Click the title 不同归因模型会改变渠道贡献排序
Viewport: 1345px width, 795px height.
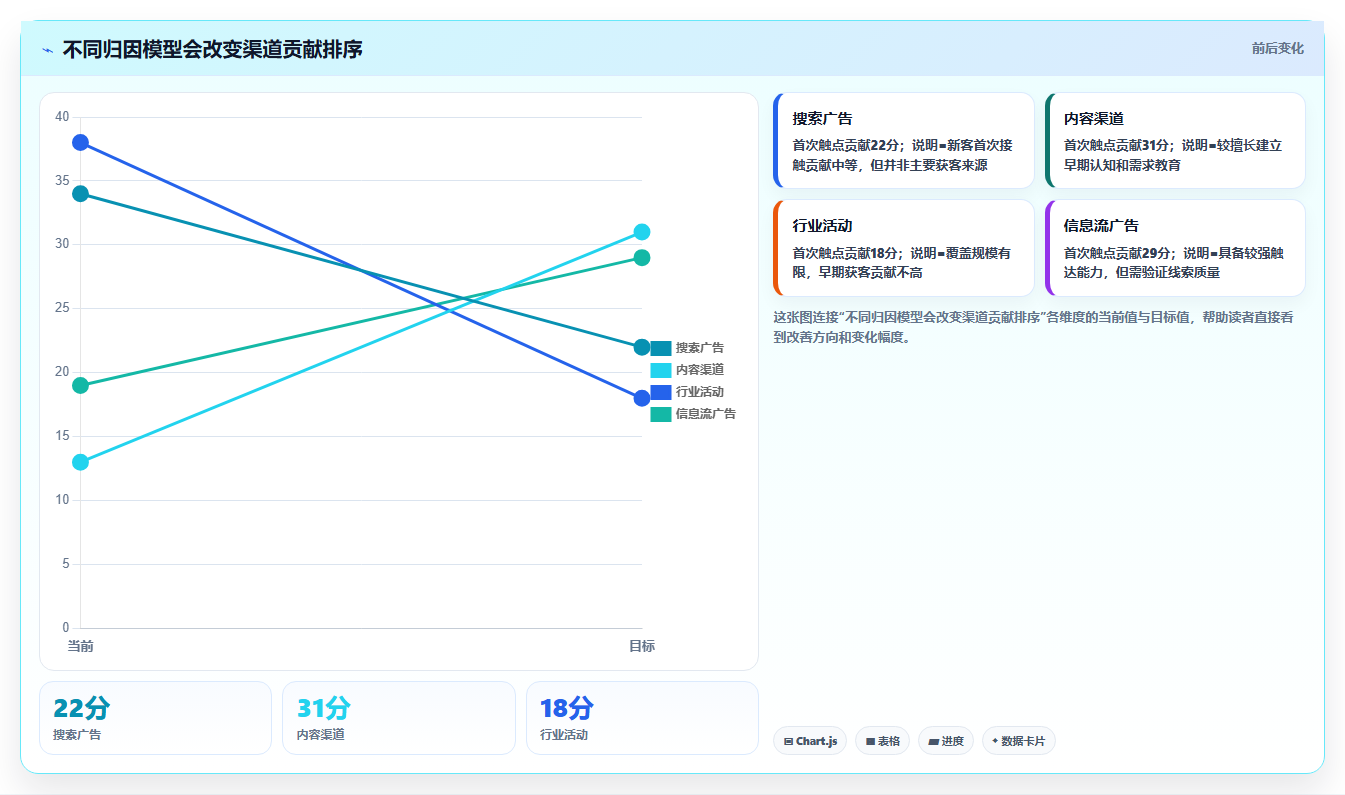(x=212, y=49)
